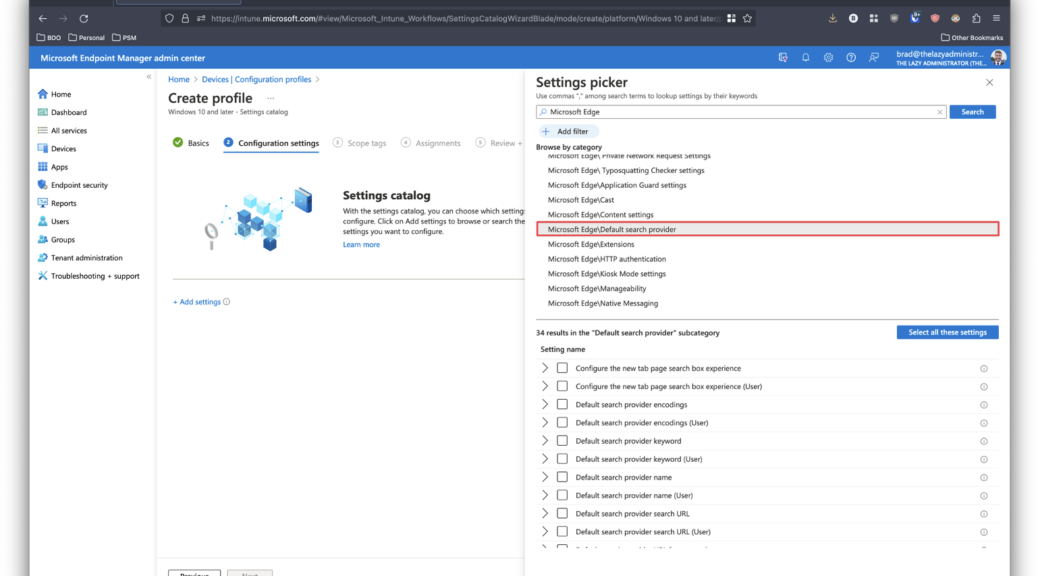Go back using browser back arrow

tap(42, 19)
